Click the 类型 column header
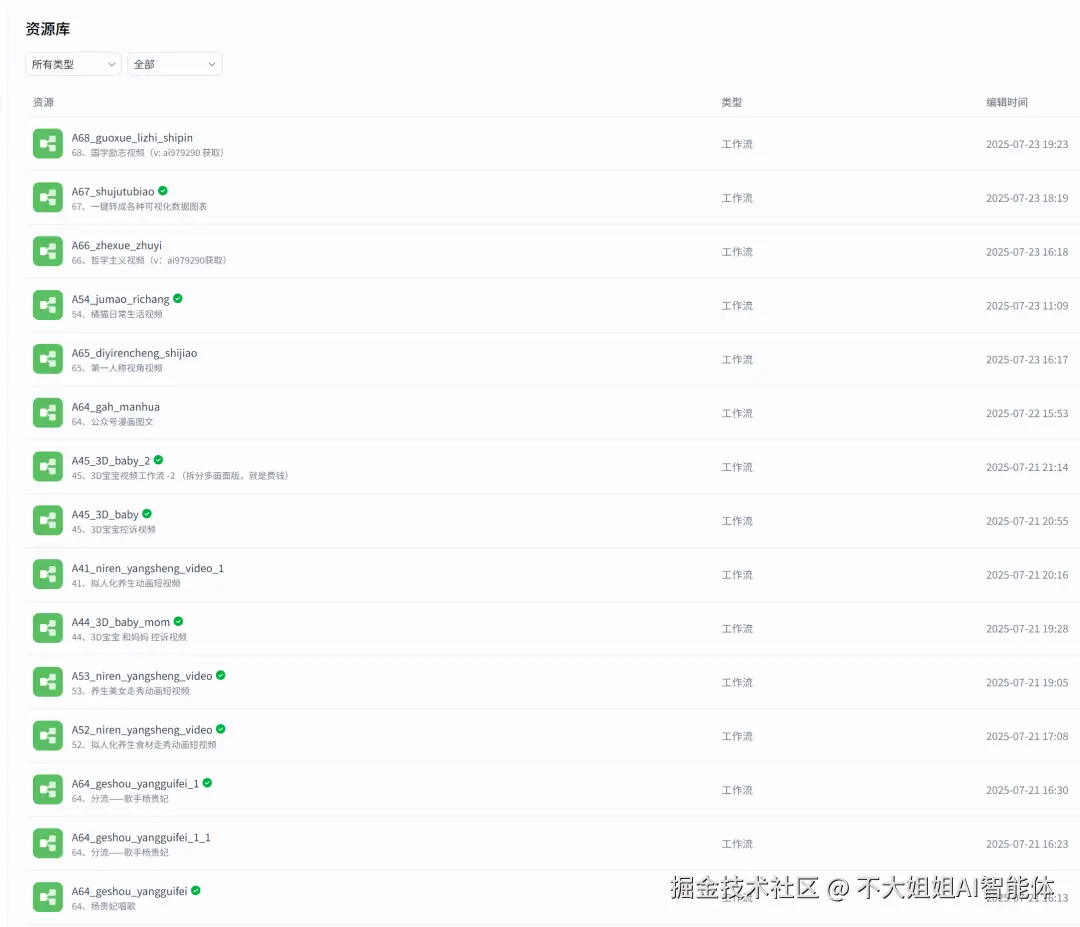The width and height of the screenshot is (1080, 927). point(731,102)
